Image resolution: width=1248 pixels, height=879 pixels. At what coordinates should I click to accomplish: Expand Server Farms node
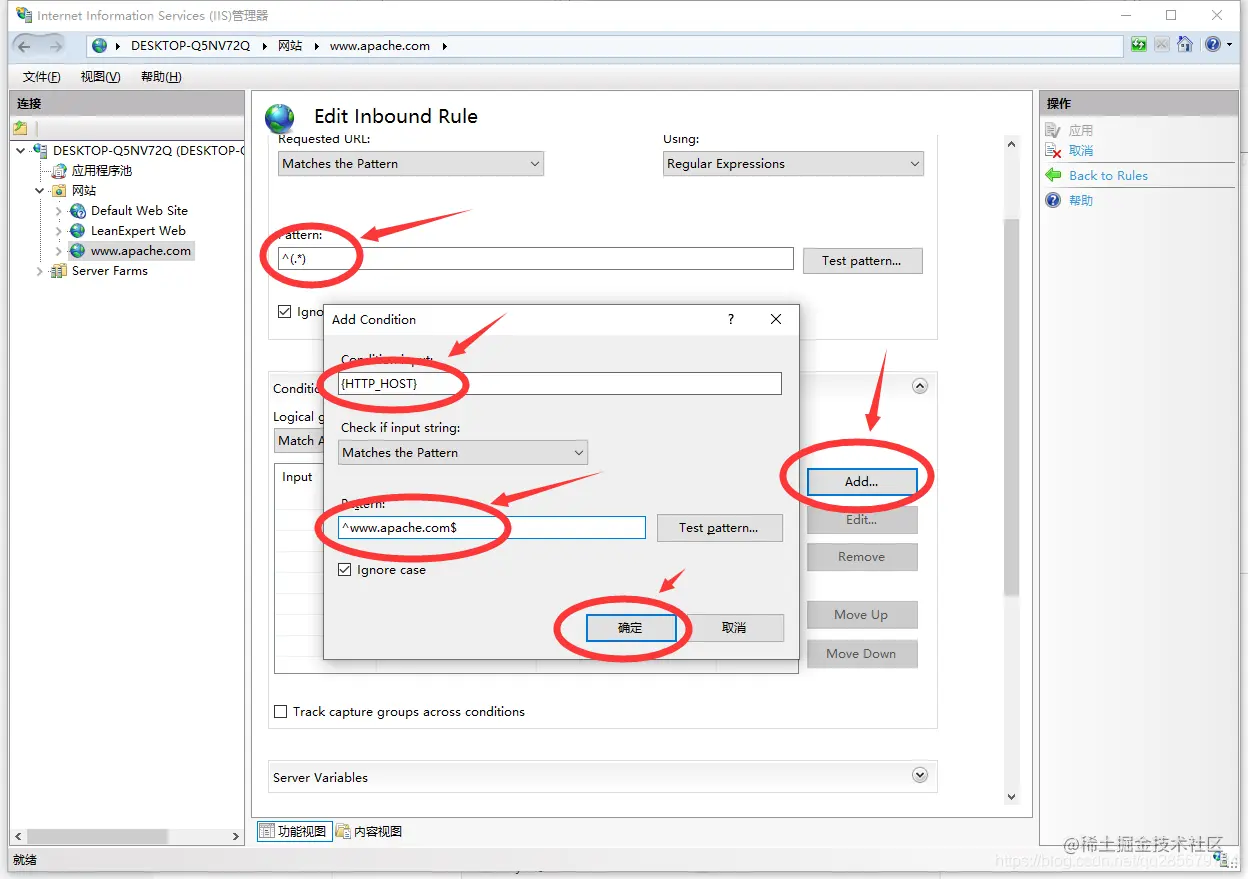click(40, 271)
